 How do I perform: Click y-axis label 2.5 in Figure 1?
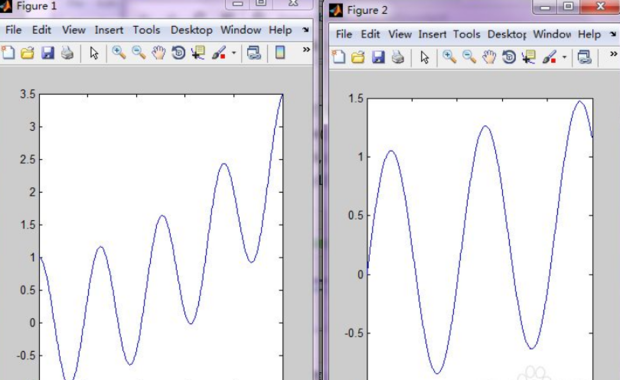[x=28, y=159]
